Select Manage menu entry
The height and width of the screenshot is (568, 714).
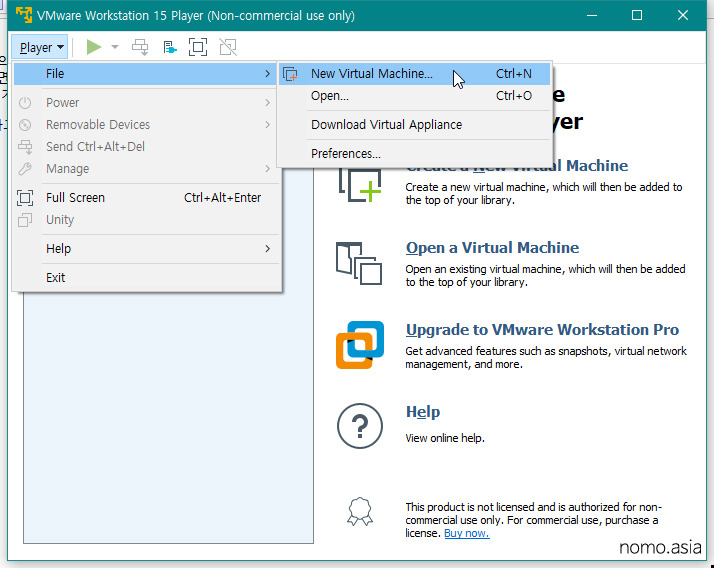click(144, 169)
